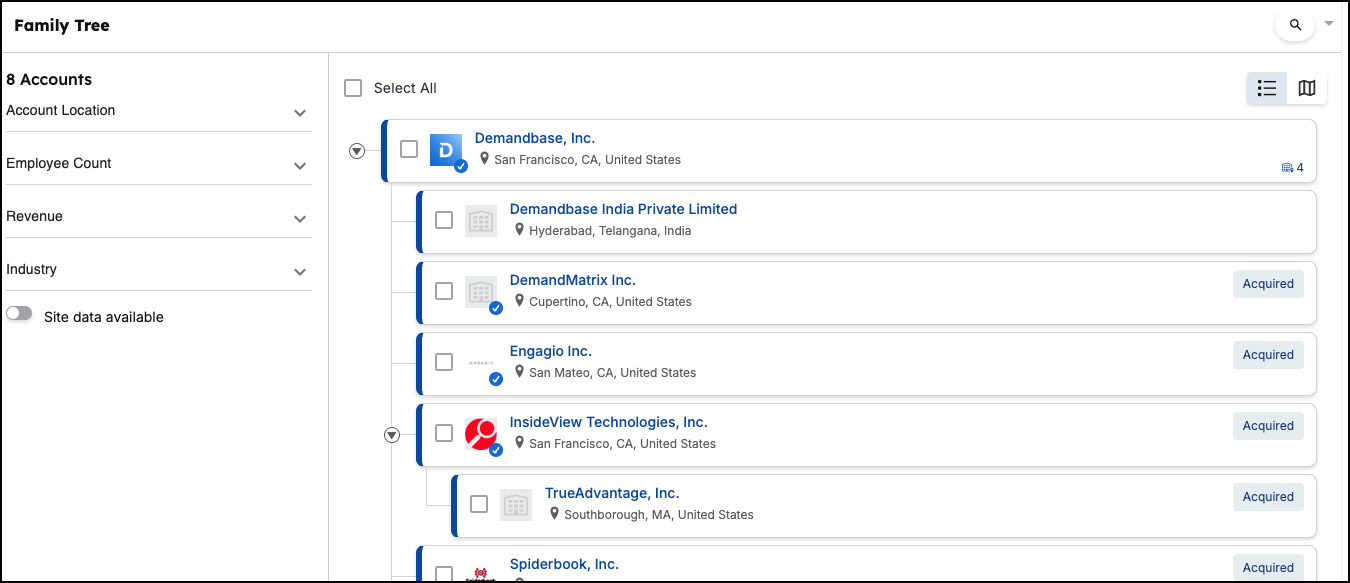
Task: Select the Demandbase India Private Limited checkbox
Action: pyautogui.click(x=444, y=220)
